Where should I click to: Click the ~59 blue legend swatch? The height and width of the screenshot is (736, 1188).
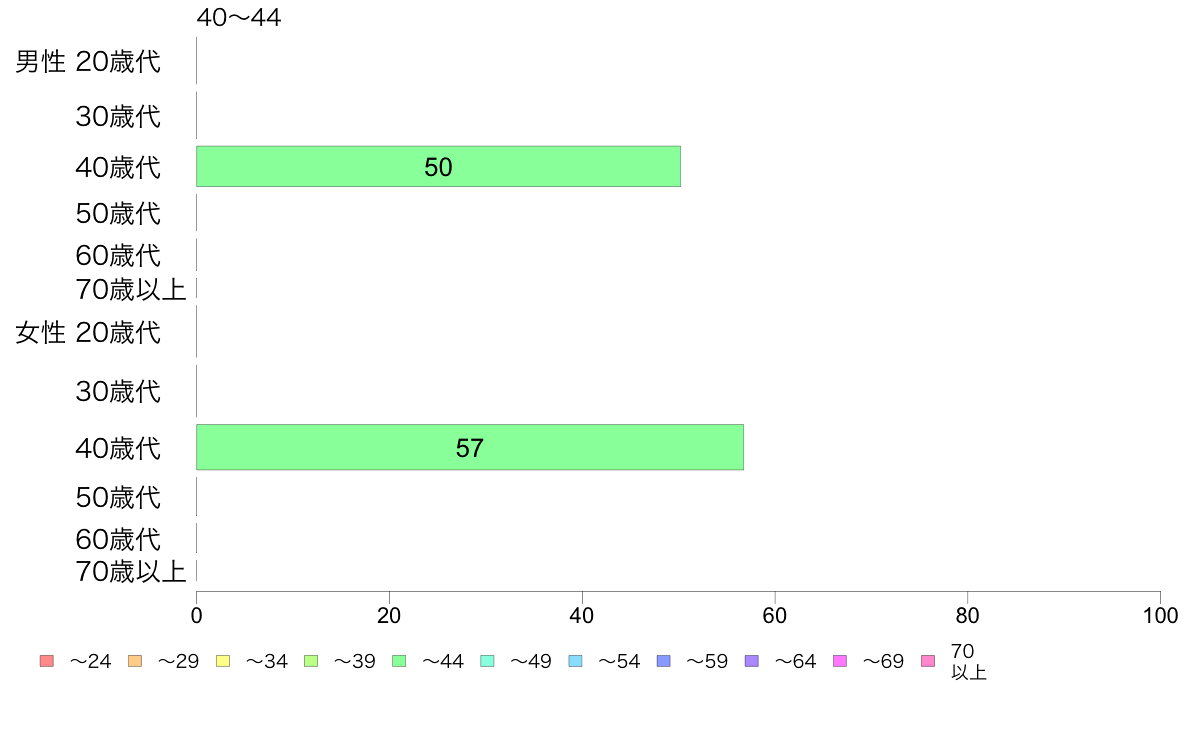pos(664,661)
